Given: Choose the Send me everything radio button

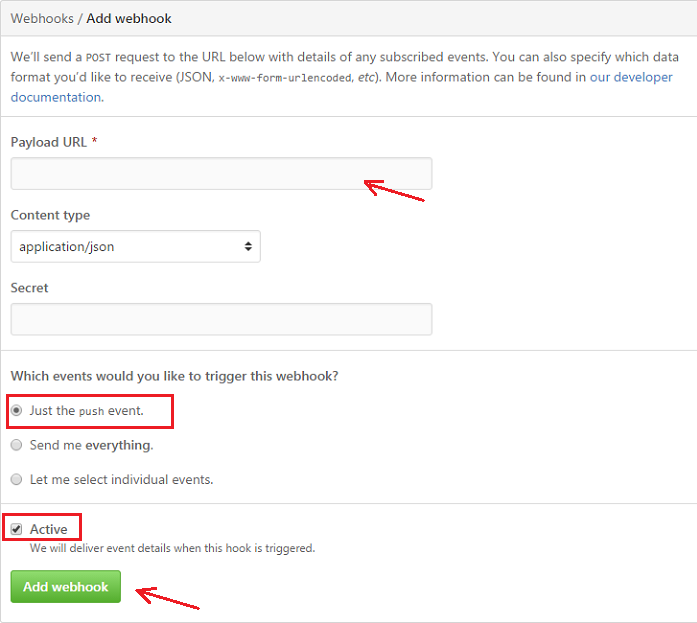Looking at the screenshot, I should (x=17, y=445).
